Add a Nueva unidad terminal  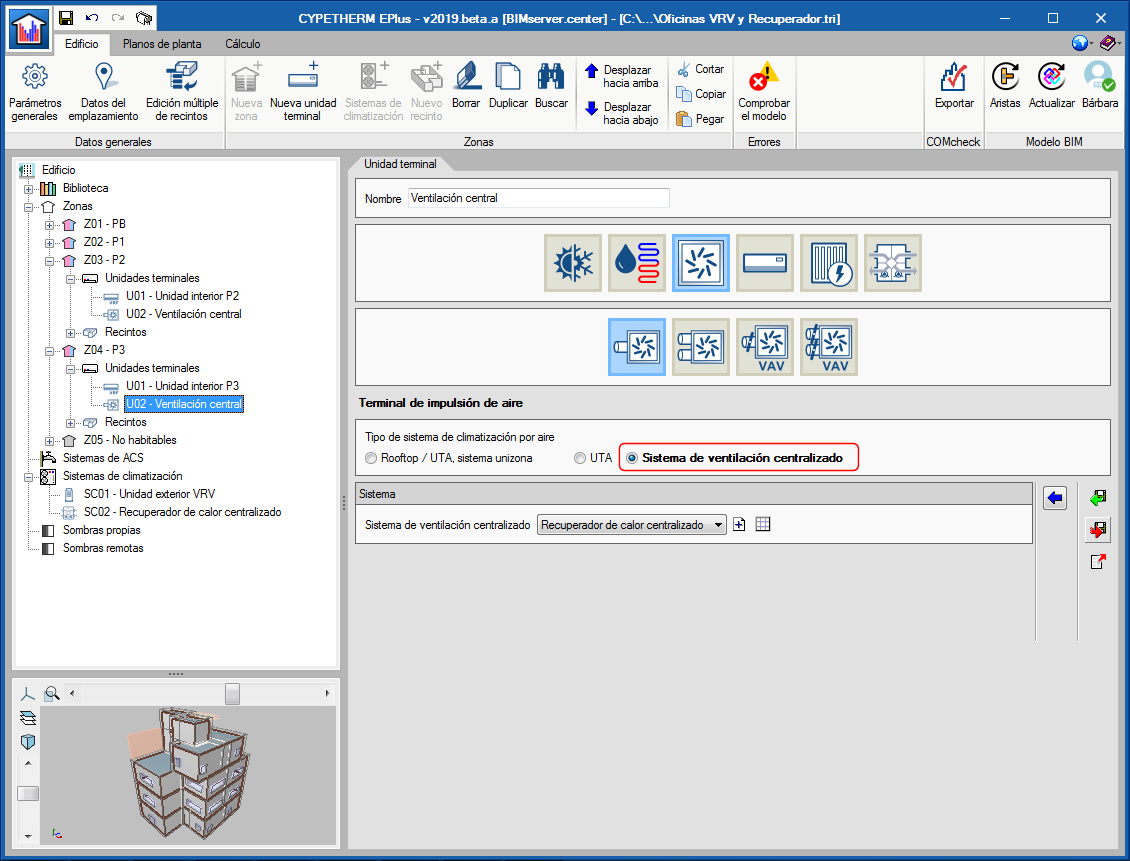[x=303, y=92]
